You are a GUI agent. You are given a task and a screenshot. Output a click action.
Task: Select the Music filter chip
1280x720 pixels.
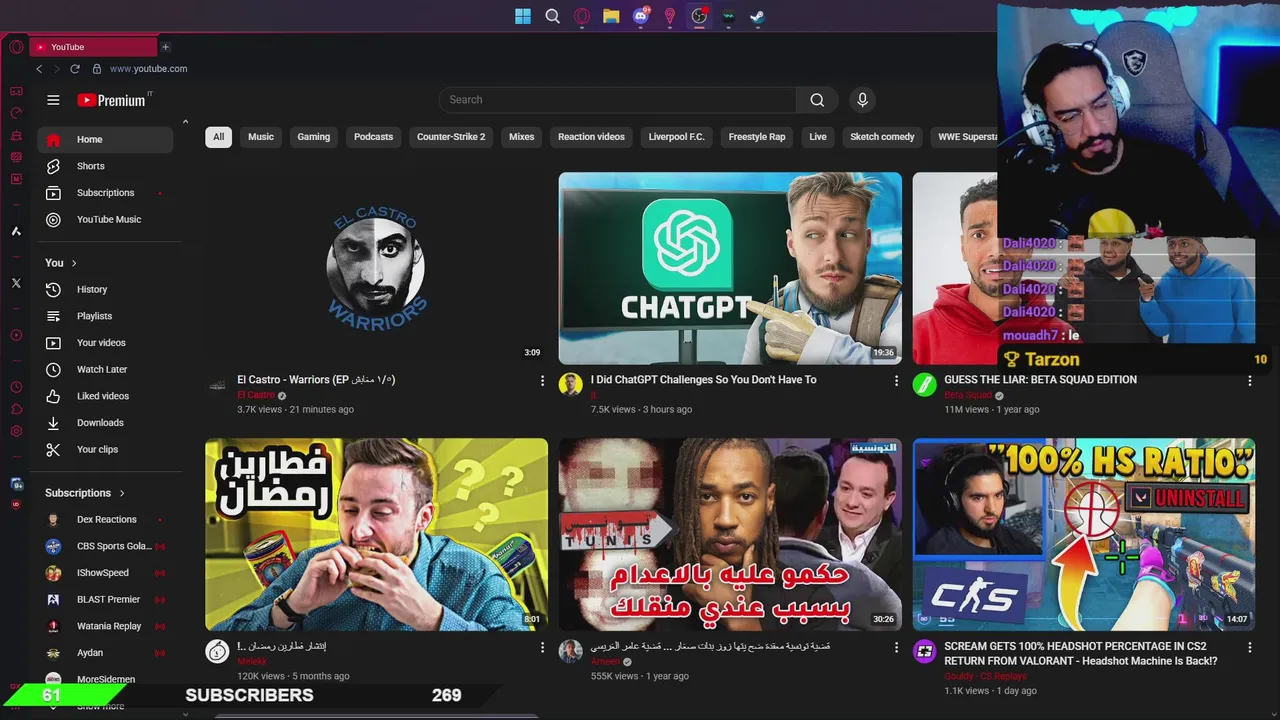click(x=261, y=137)
